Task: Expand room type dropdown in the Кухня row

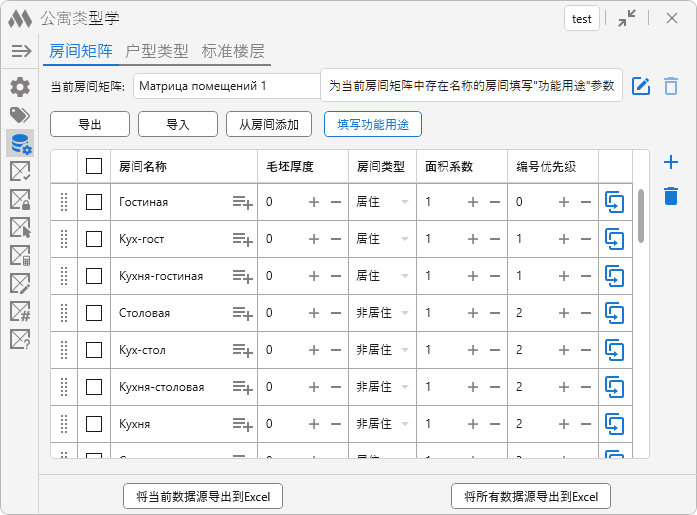Action: pos(404,424)
